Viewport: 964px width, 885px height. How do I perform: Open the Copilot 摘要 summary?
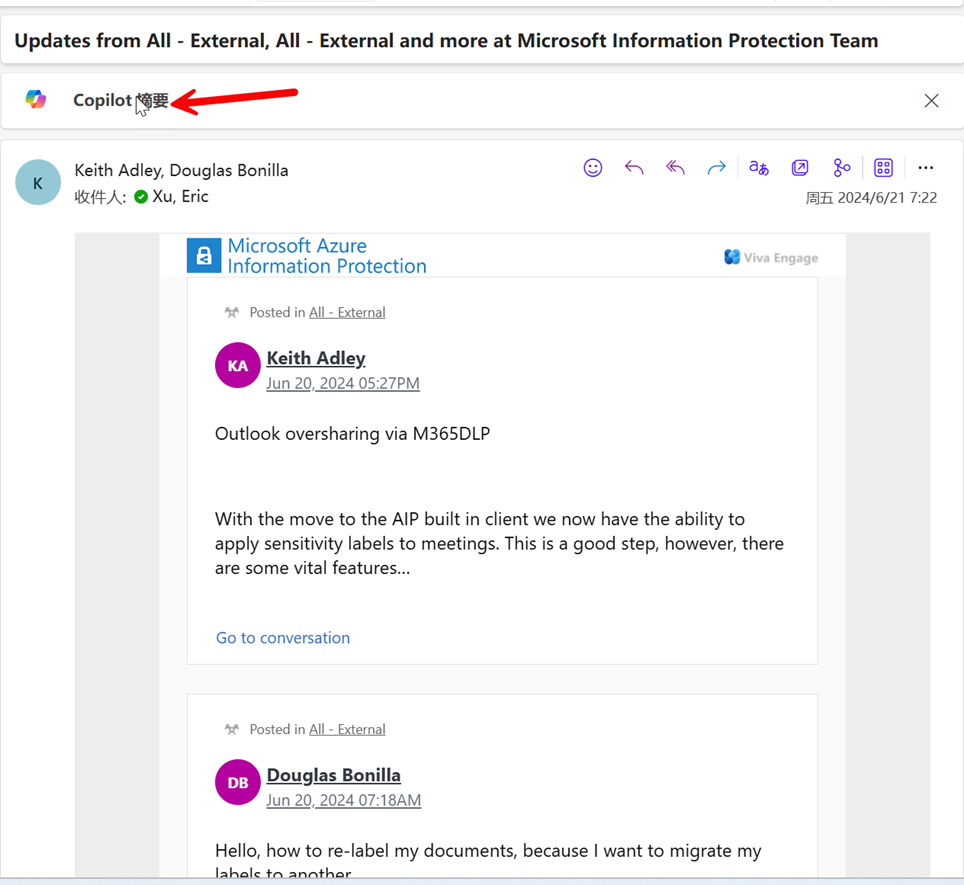[120, 100]
